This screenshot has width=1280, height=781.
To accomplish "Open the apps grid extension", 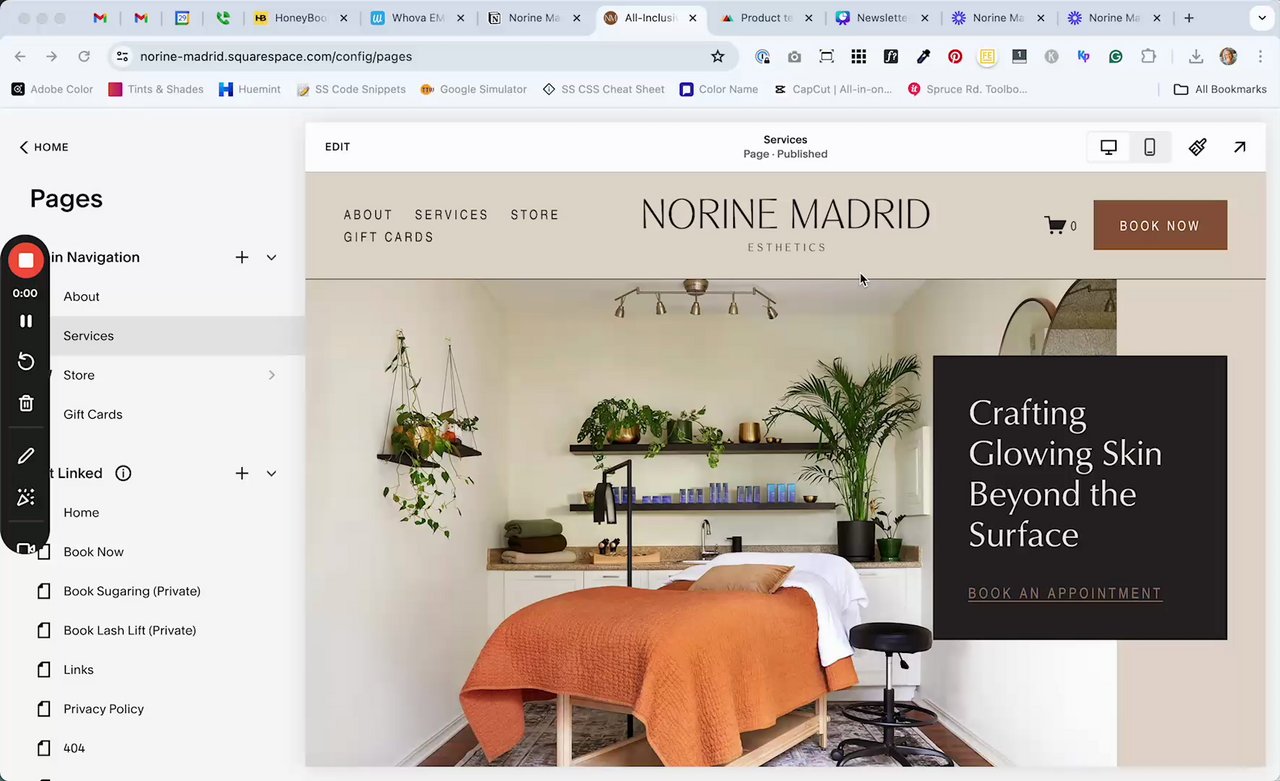I will pos(859,57).
